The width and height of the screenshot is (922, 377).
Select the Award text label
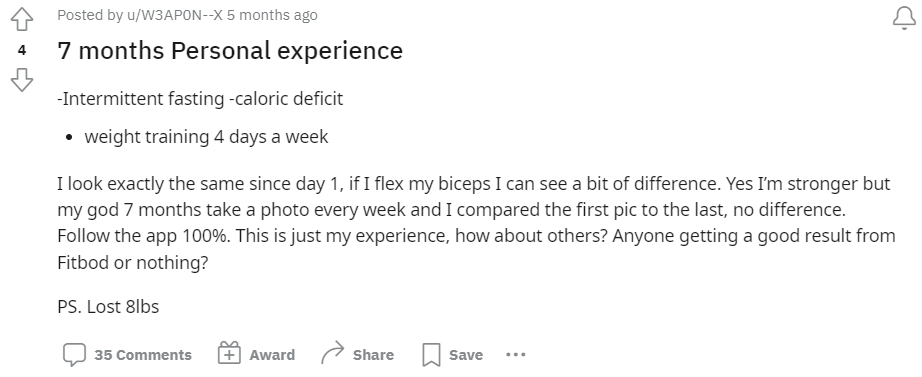272,355
